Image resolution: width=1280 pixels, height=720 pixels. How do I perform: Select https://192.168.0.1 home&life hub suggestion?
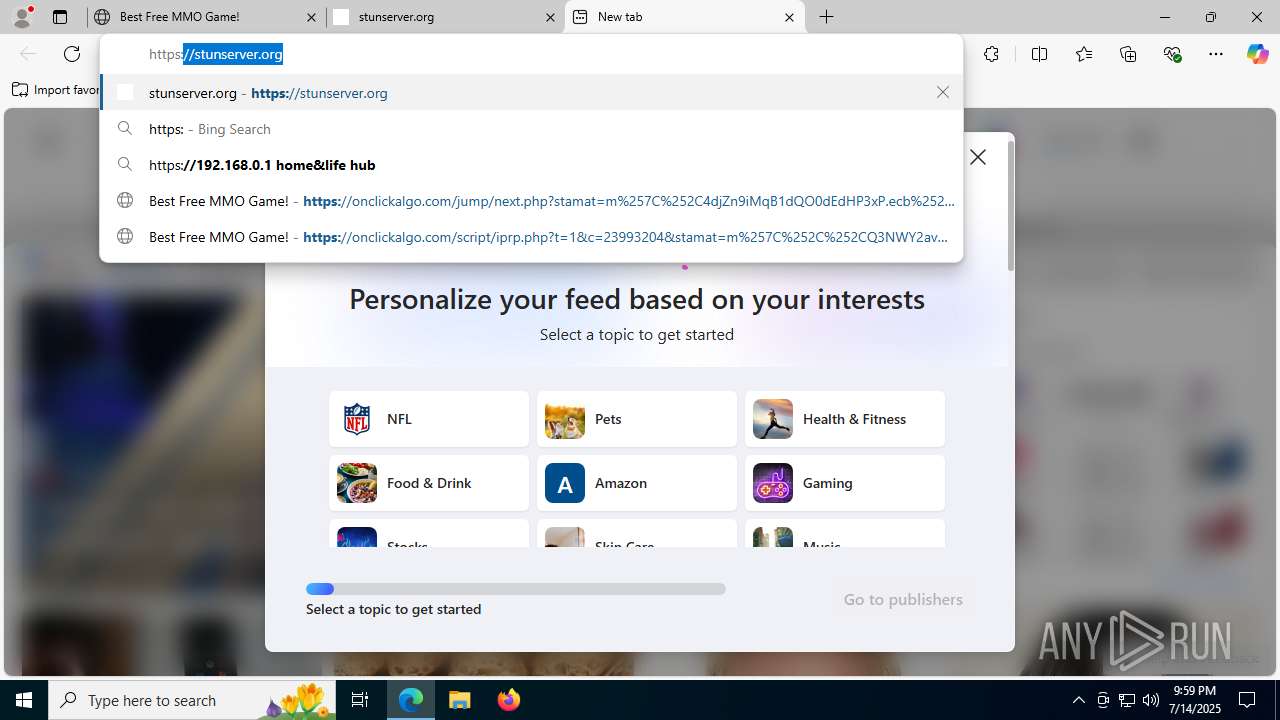tap(531, 165)
